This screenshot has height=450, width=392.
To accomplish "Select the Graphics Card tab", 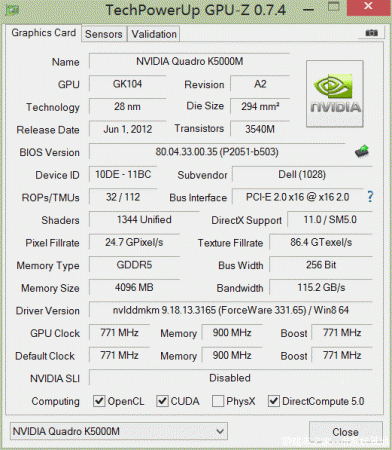I will (44, 33).
